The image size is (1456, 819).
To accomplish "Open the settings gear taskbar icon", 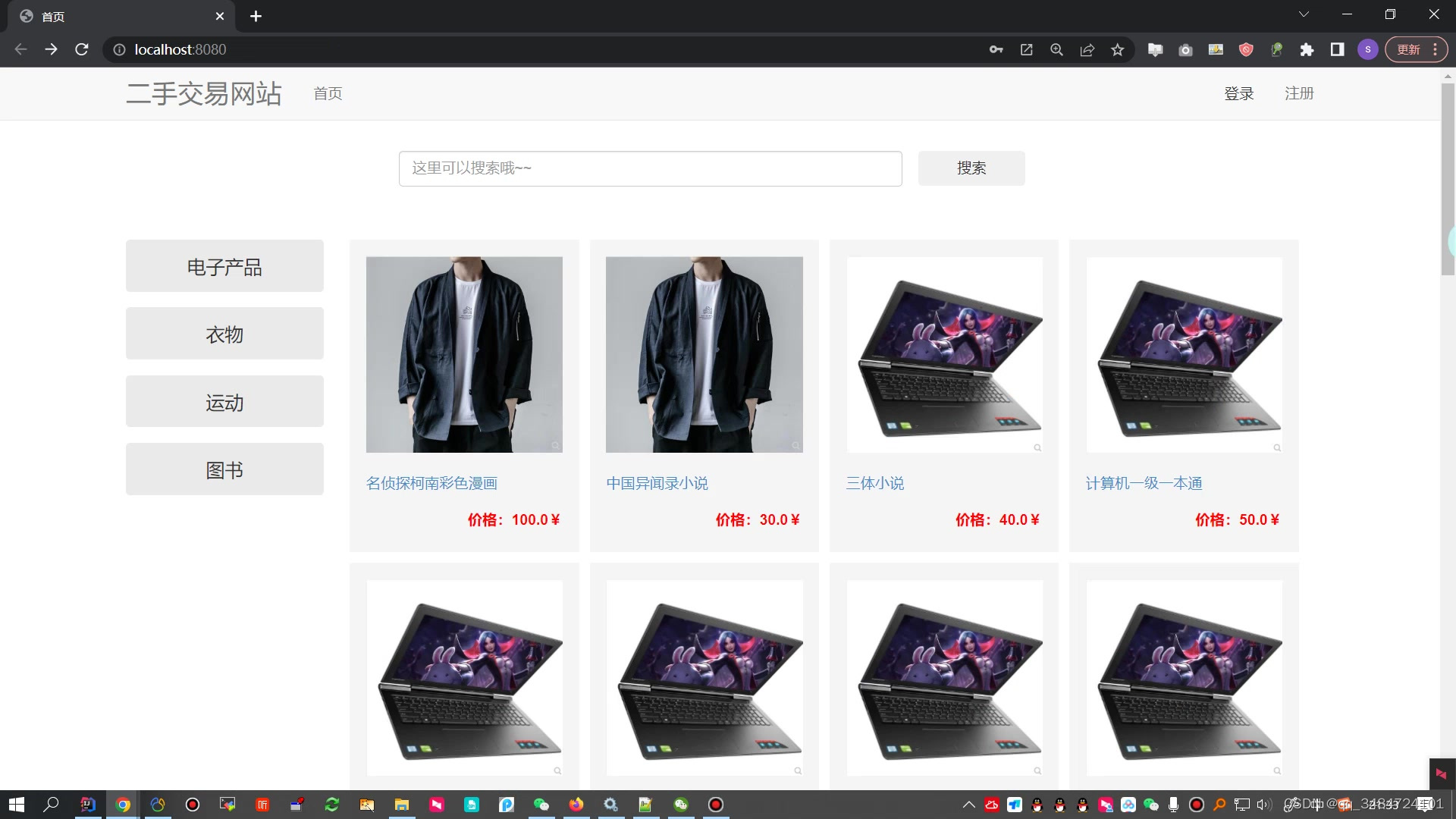I will (611, 805).
